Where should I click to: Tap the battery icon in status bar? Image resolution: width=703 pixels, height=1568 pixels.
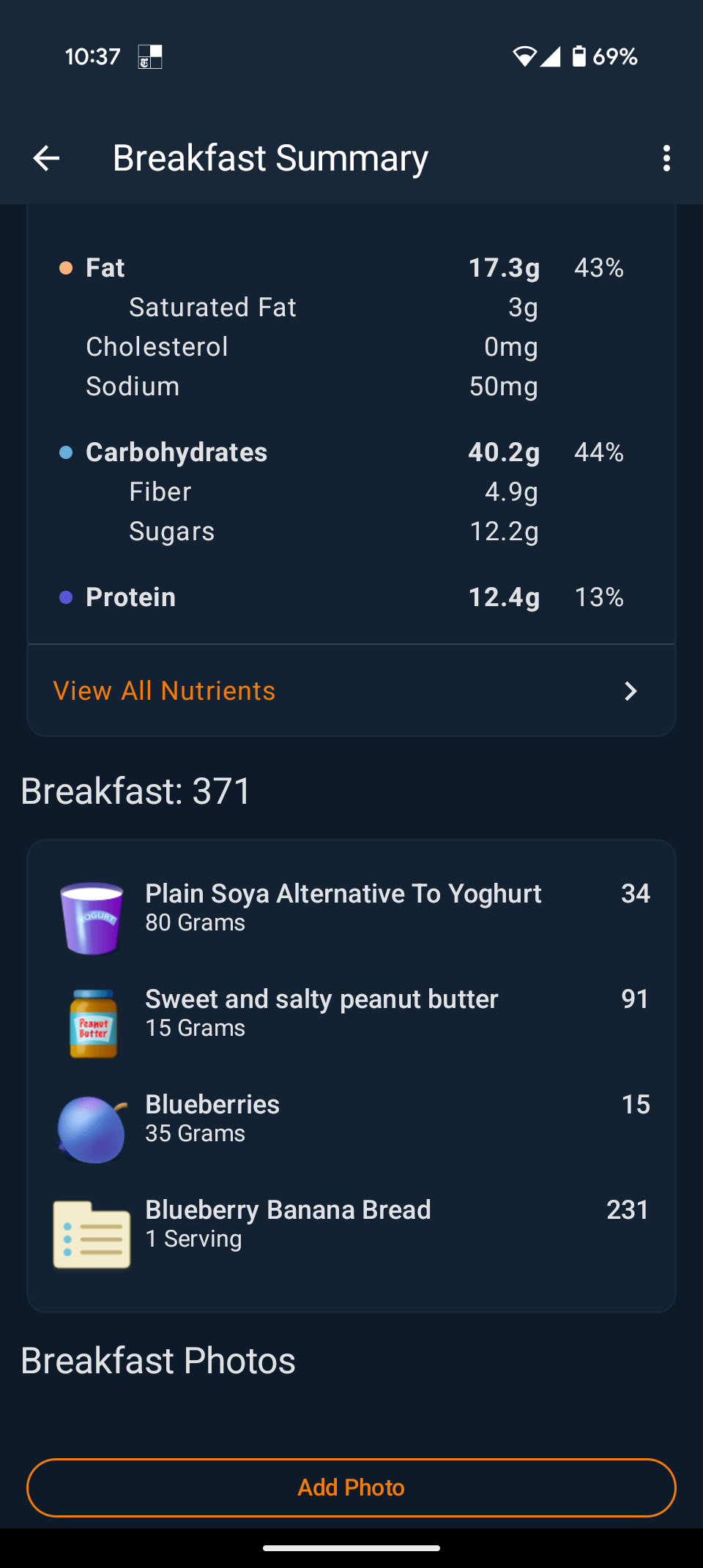click(x=579, y=56)
